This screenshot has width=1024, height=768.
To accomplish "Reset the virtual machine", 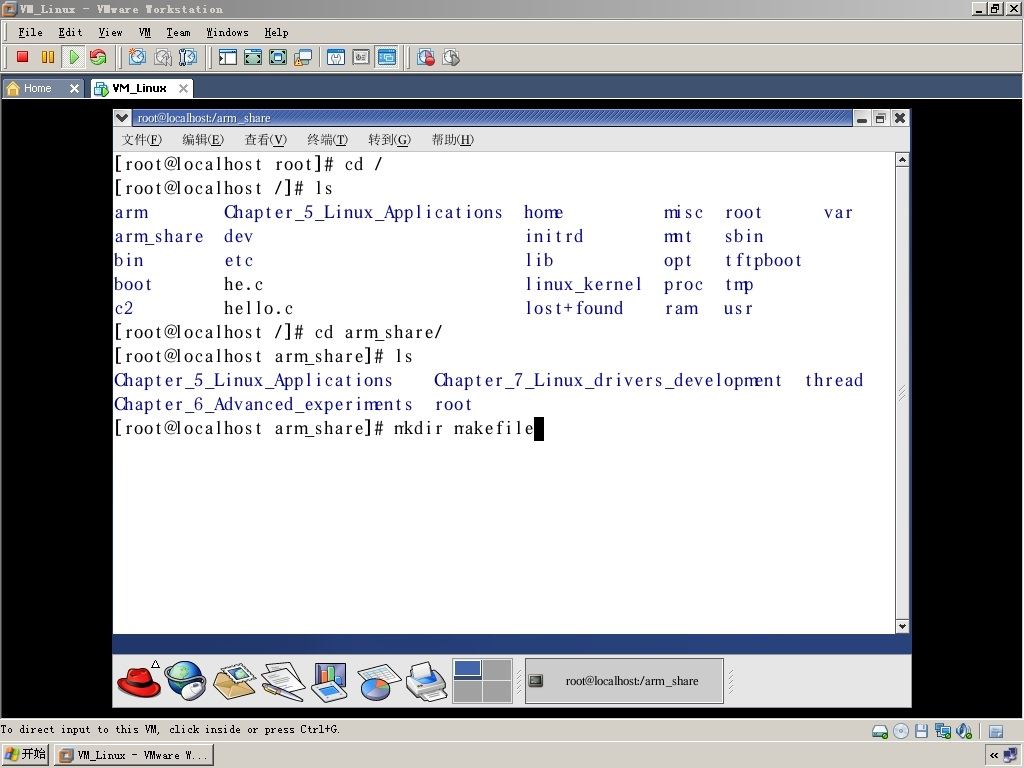I will click(98, 57).
